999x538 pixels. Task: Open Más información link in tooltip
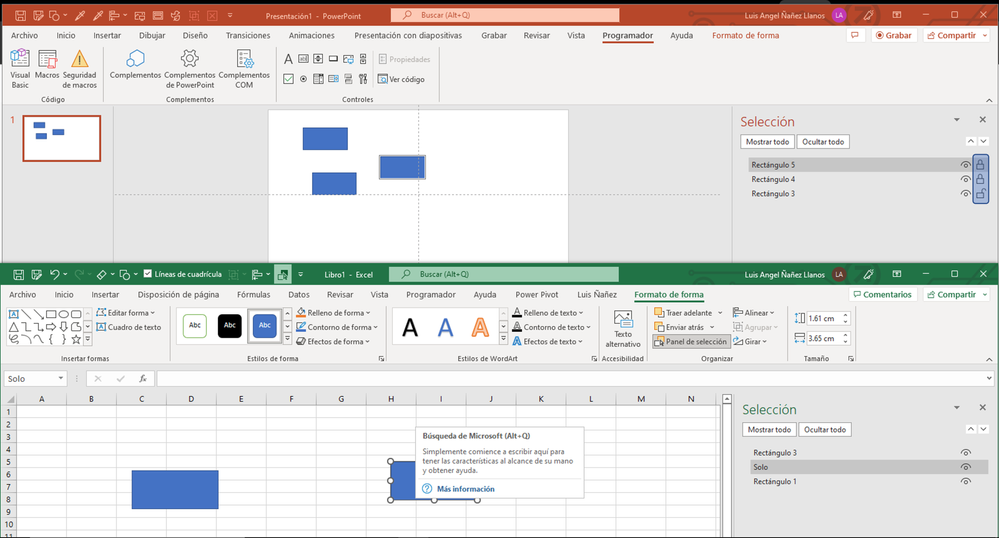click(466, 489)
